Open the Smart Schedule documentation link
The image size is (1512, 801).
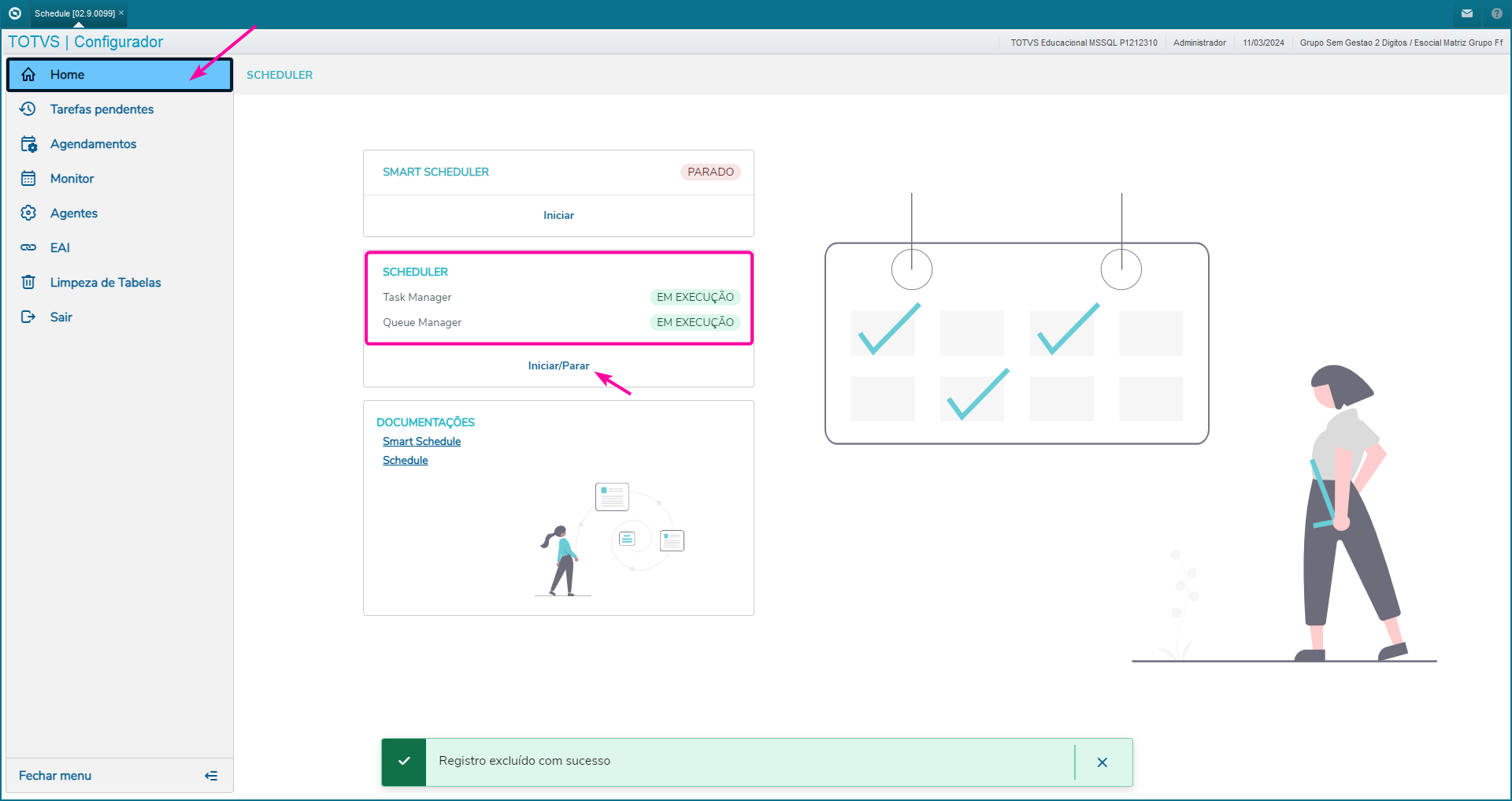[x=421, y=442]
